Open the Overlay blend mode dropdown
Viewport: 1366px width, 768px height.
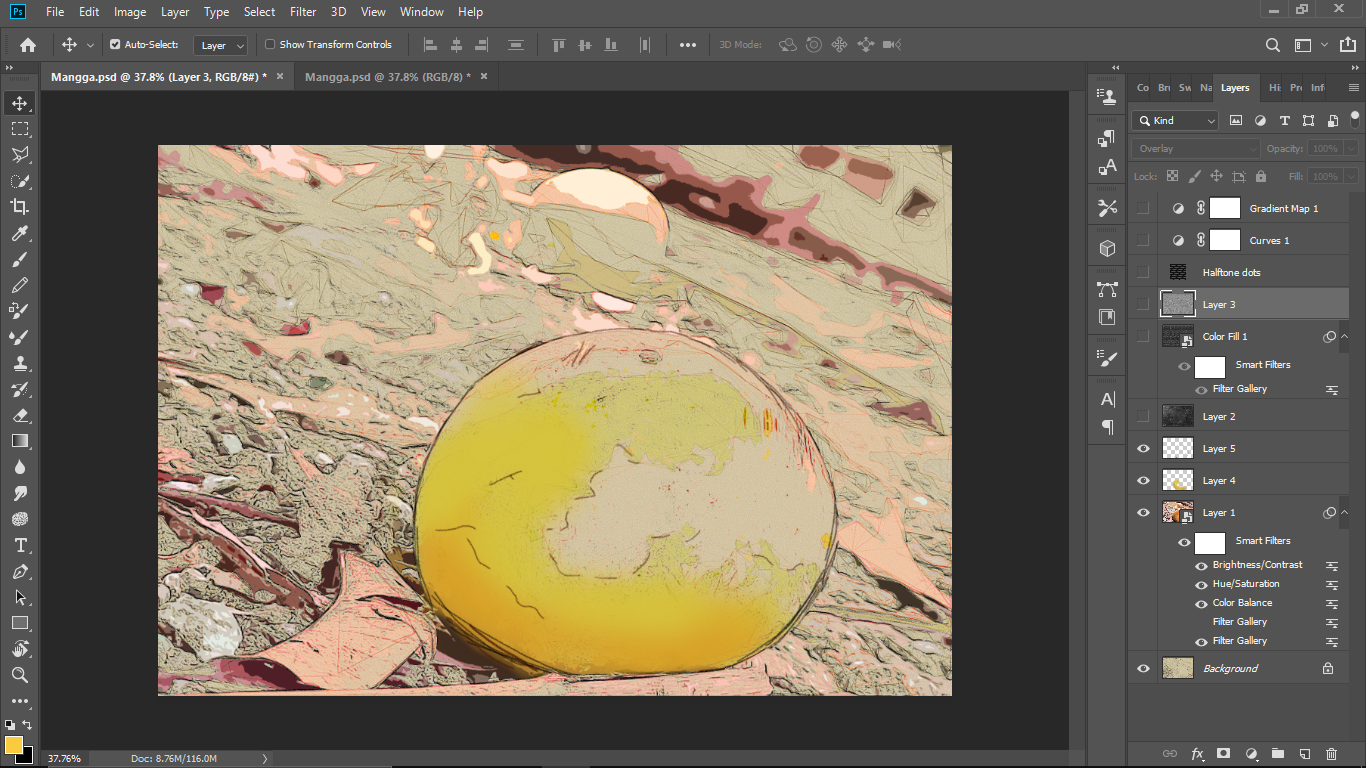click(1195, 148)
